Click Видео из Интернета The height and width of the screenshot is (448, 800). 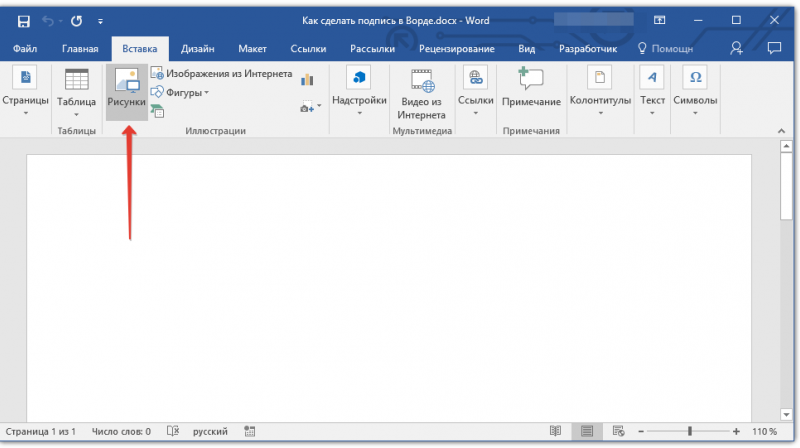pyautogui.click(x=421, y=94)
